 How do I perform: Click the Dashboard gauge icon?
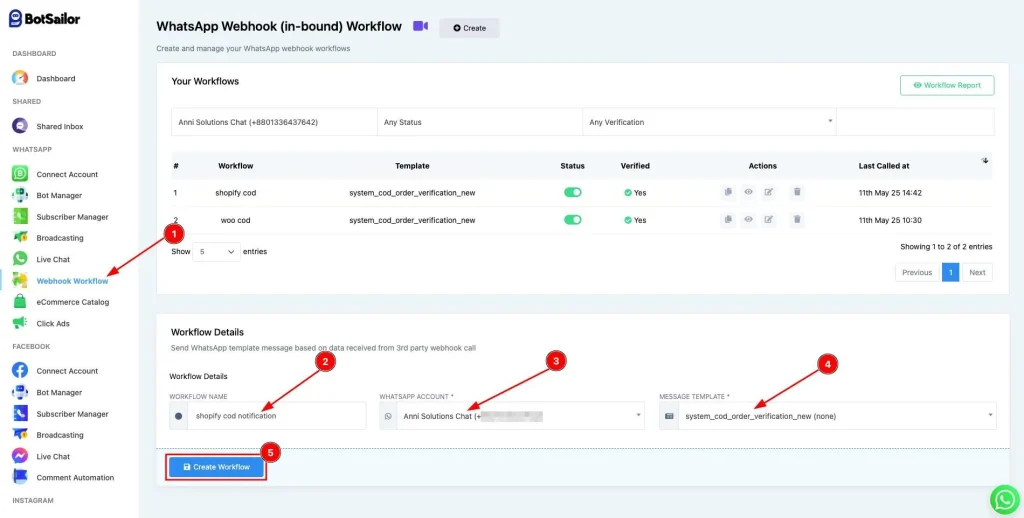pos(20,78)
